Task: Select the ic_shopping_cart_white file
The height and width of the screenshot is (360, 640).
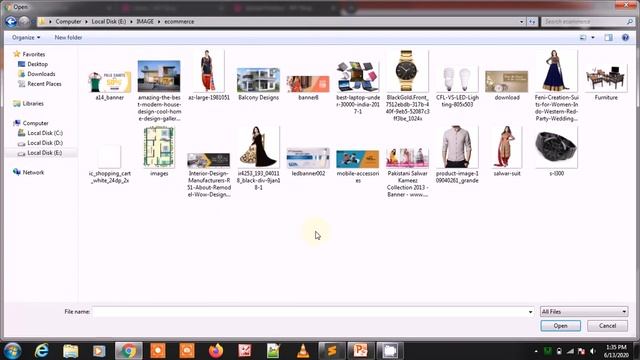Action: point(109,164)
